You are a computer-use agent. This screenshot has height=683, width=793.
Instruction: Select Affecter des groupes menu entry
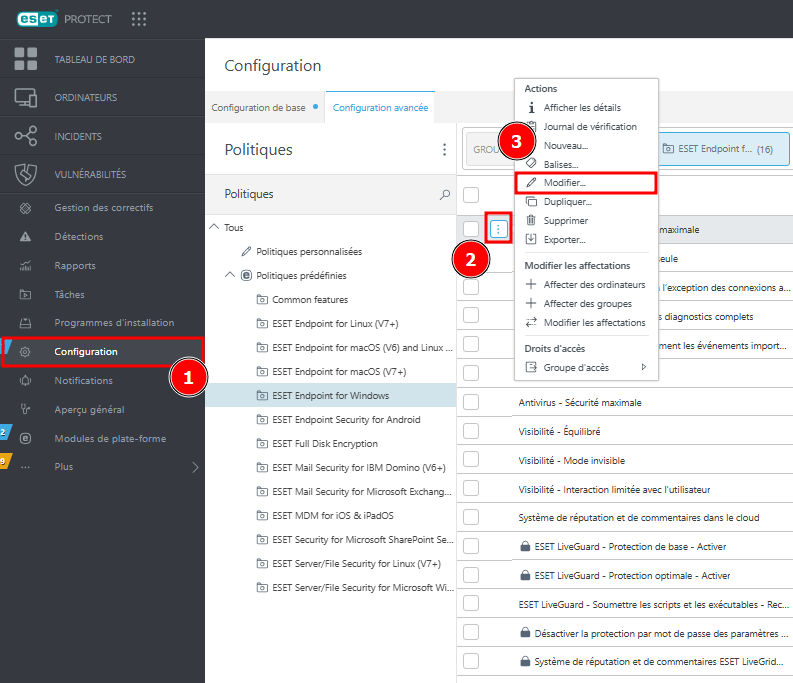586,304
